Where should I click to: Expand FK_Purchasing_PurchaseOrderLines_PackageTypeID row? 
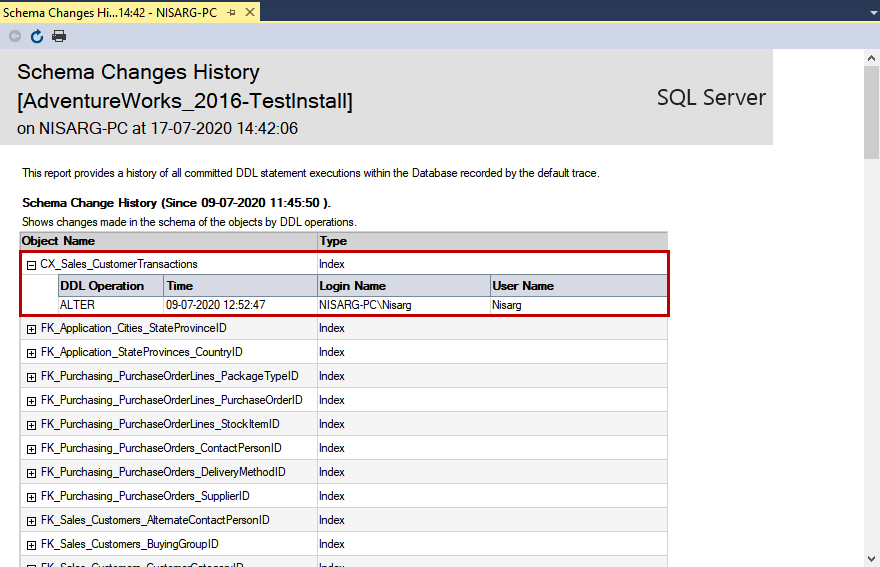click(x=31, y=376)
